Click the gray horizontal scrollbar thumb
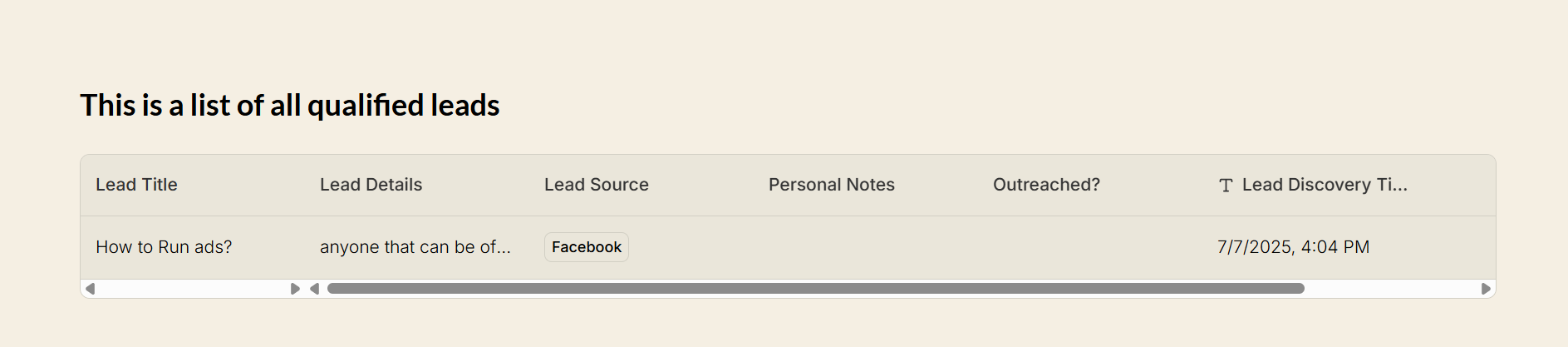1568x347 pixels. click(x=815, y=289)
